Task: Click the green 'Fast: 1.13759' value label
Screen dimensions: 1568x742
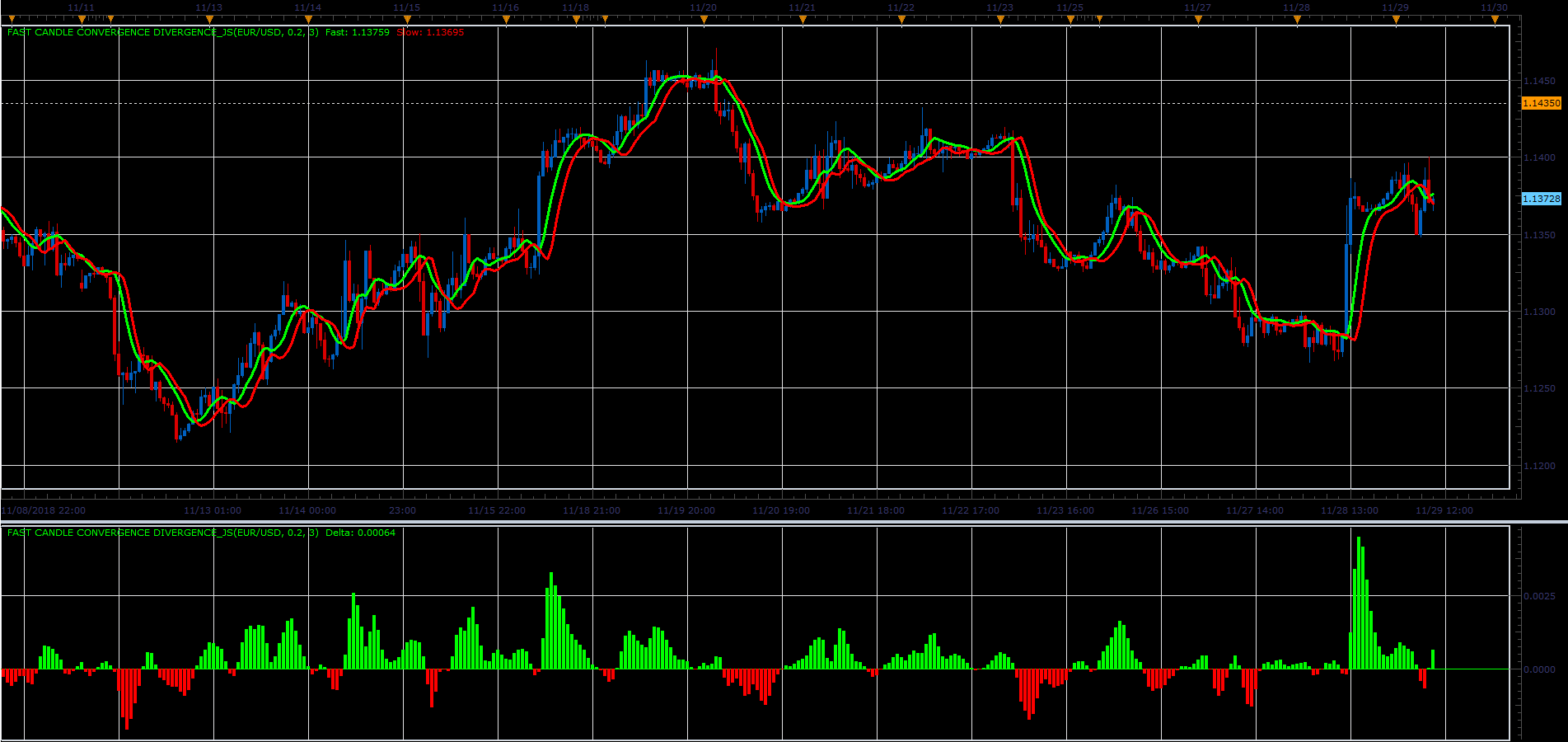Action: [358, 32]
